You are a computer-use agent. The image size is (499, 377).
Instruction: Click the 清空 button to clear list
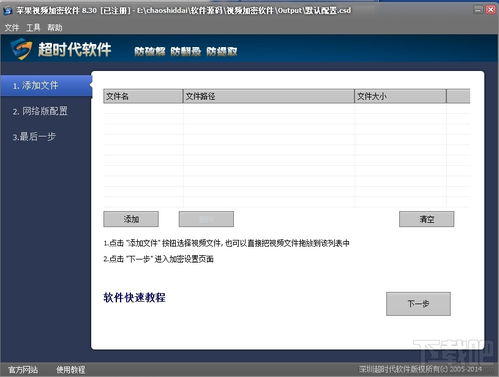point(427,219)
